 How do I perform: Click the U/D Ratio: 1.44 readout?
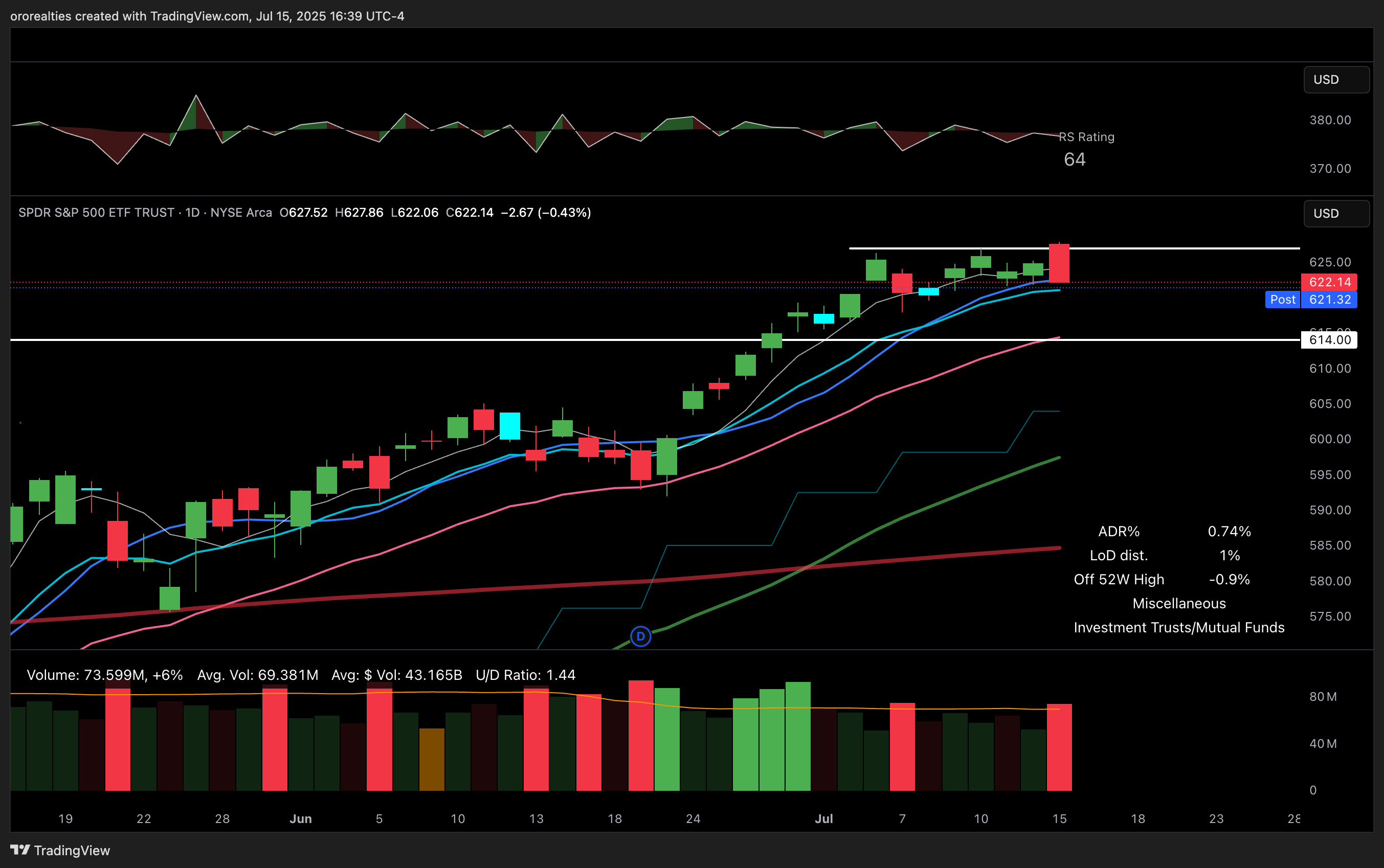tap(525, 675)
